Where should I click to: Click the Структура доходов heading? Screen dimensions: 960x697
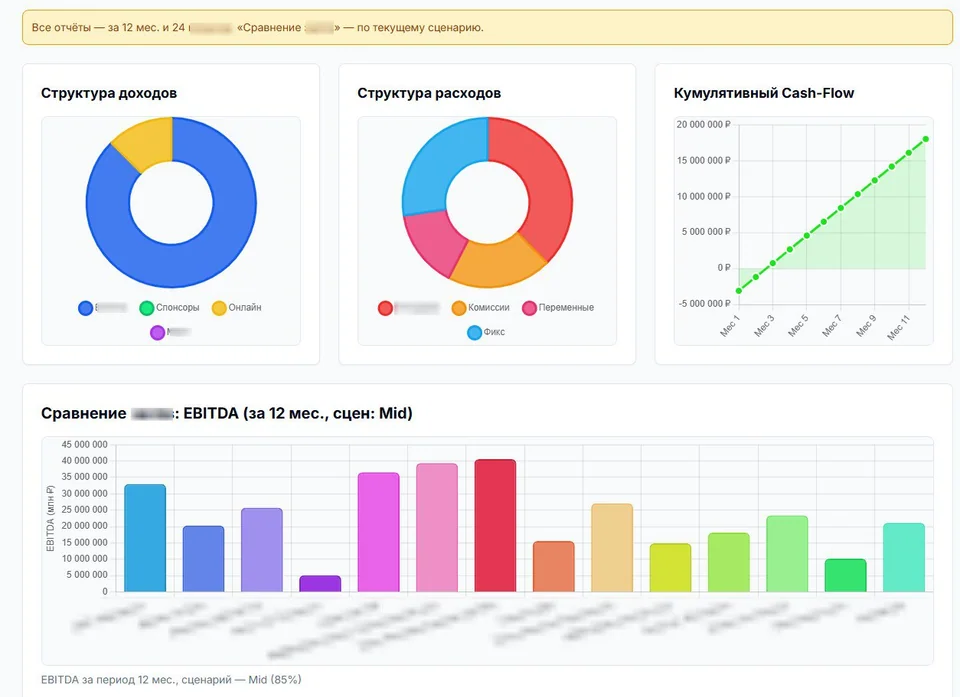(x=109, y=93)
